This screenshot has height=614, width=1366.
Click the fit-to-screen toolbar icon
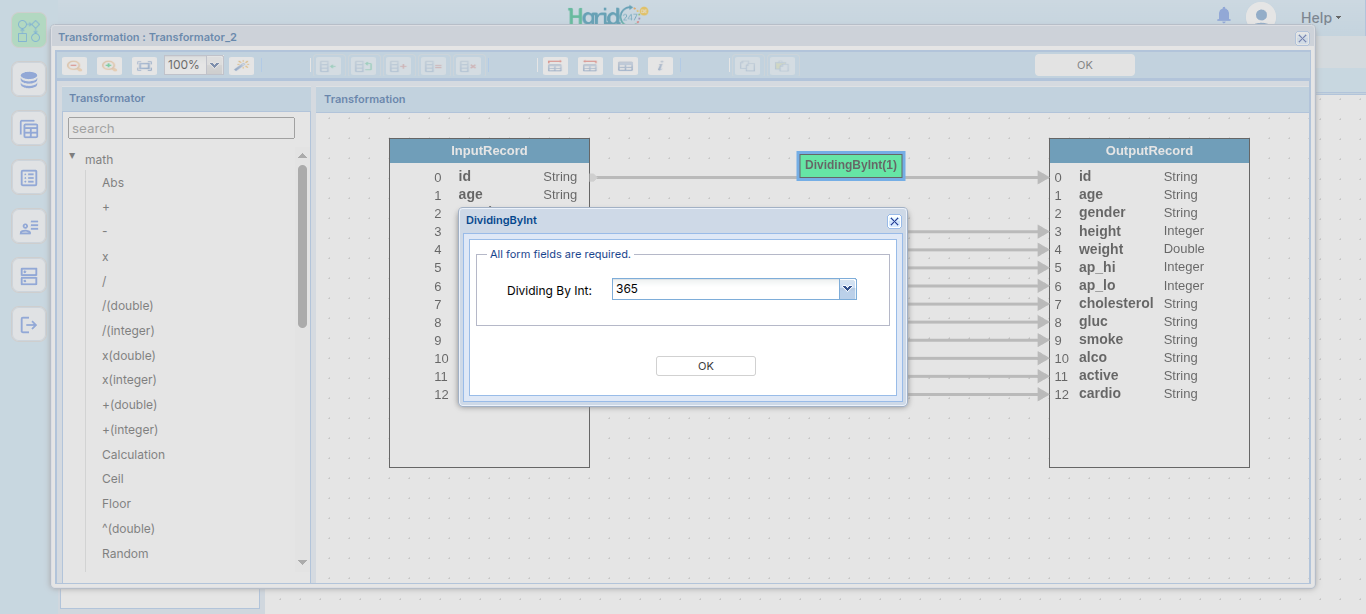pos(145,66)
